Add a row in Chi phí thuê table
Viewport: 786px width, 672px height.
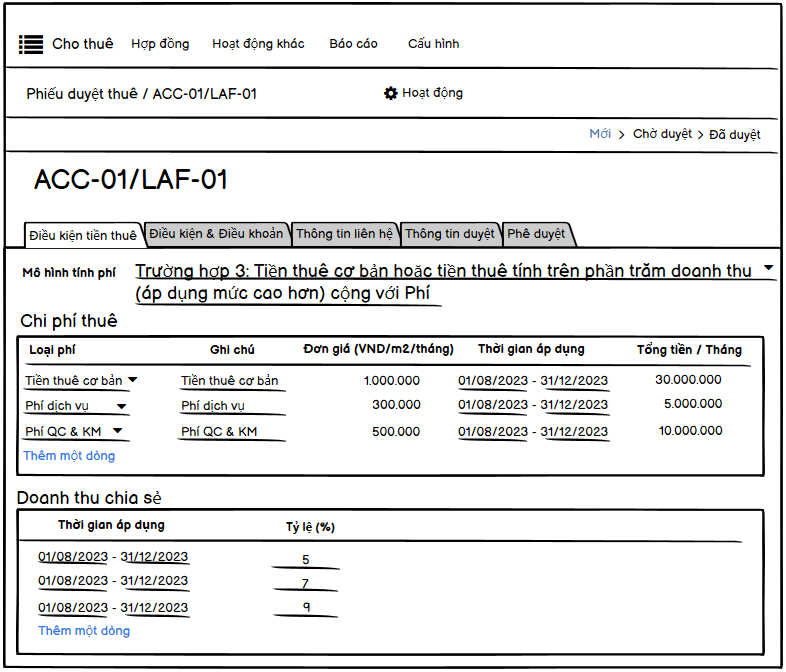pos(69,456)
